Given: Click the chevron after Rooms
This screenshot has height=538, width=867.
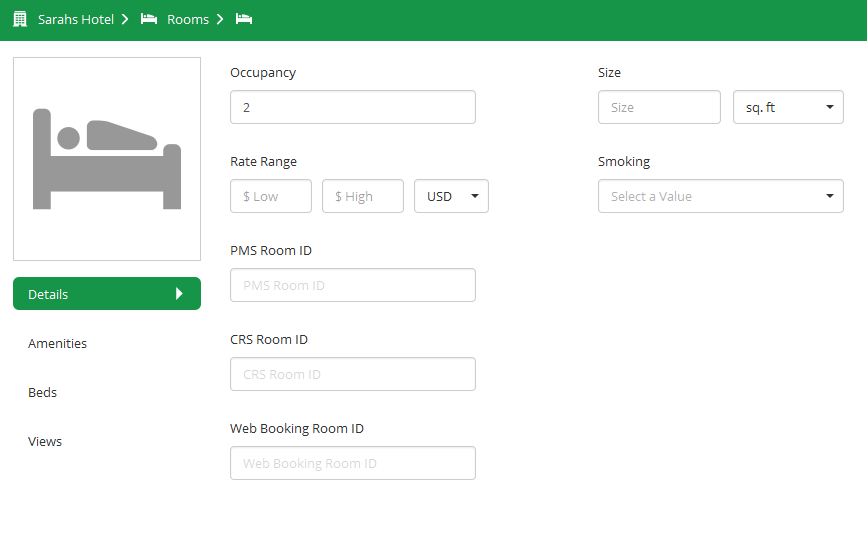Looking at the screenshot, I should [x=220, y=19].
